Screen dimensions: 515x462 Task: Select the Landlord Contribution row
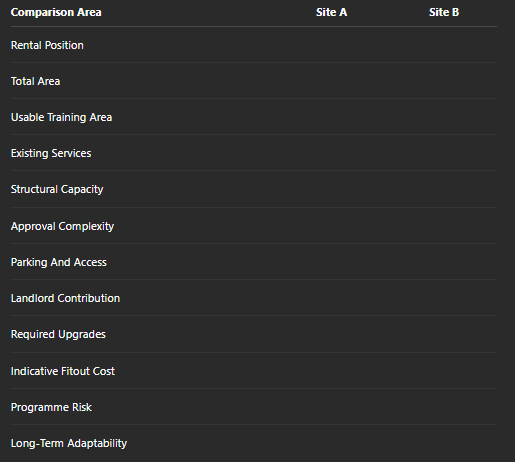pos(254,298)
